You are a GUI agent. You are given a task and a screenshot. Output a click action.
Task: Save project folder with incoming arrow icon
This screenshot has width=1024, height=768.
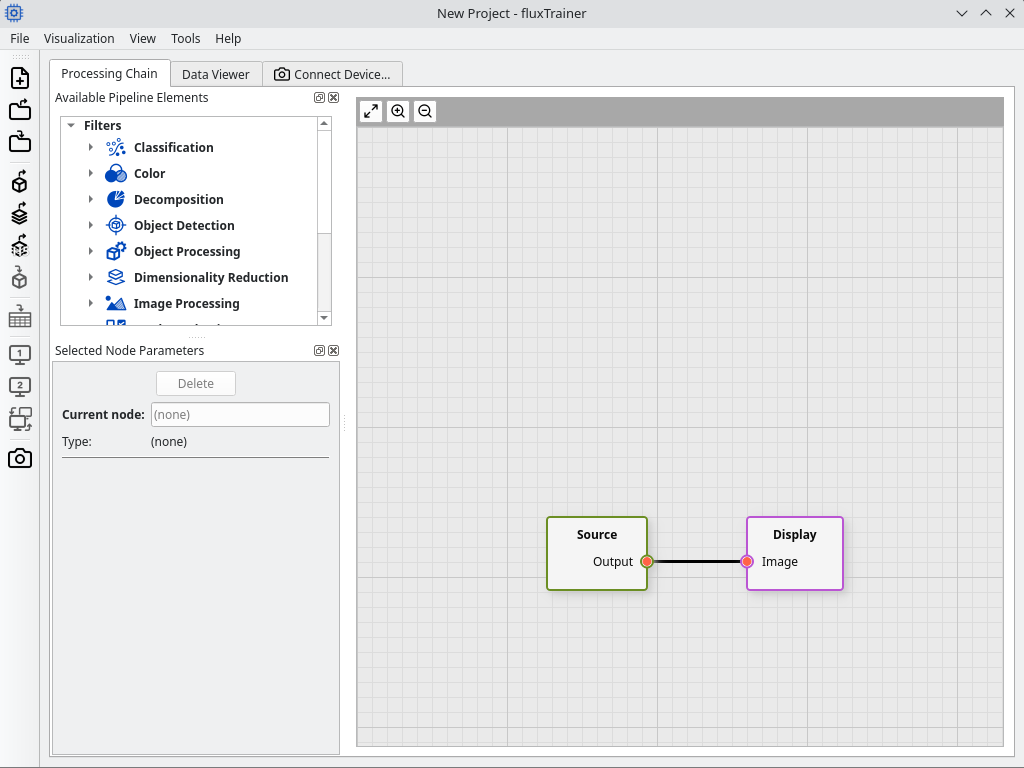click(20, 142)
